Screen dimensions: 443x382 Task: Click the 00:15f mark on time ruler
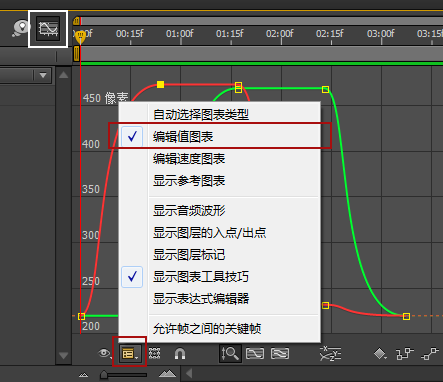coord(130,34)
